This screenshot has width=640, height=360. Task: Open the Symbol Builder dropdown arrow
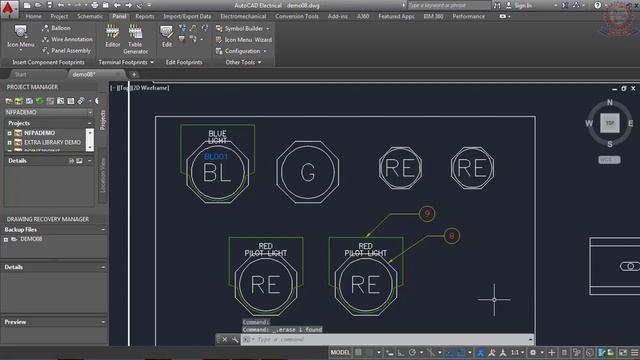pyautogui.click(x=268, y=29)
